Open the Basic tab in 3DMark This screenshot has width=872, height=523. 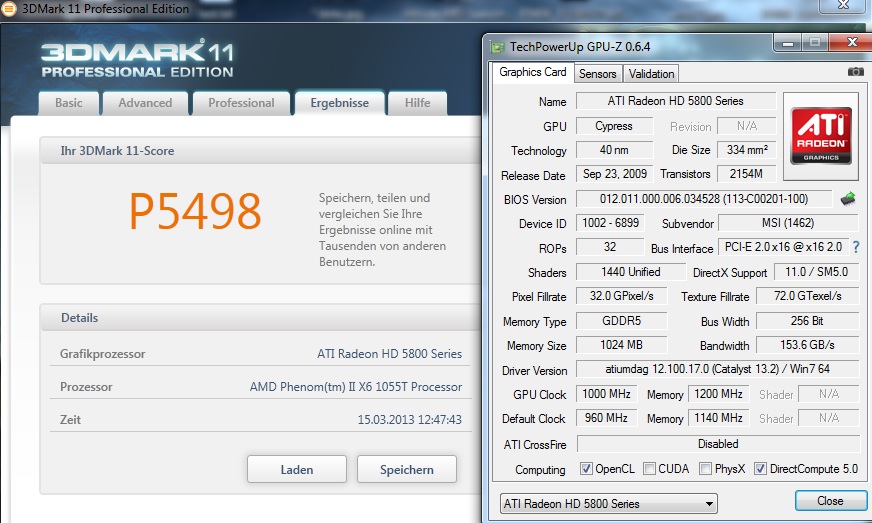pyautogui.click(x=68, y=103)
